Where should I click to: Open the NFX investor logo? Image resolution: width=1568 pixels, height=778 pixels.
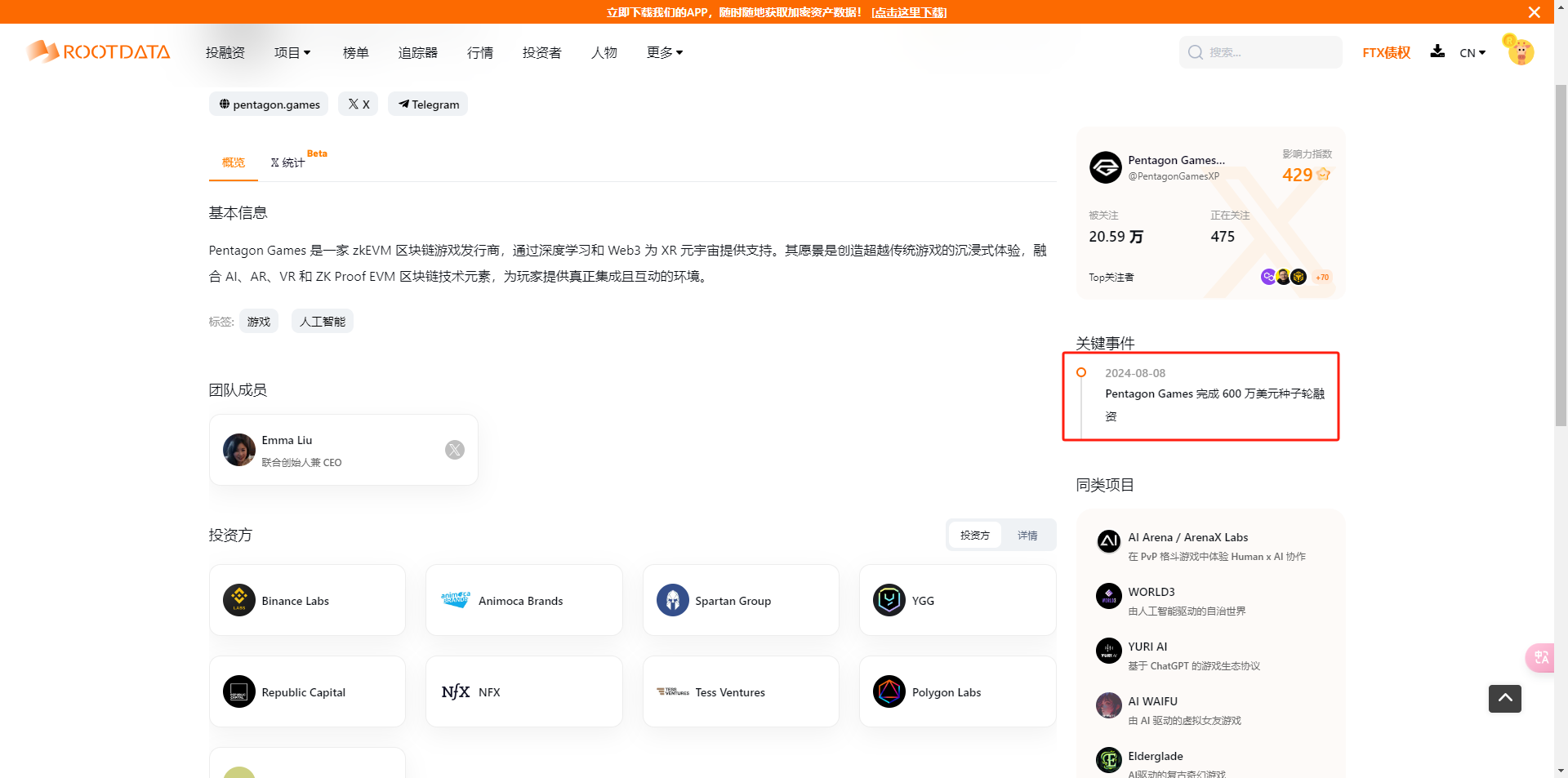pyautogui.click(x=456, y=691)
